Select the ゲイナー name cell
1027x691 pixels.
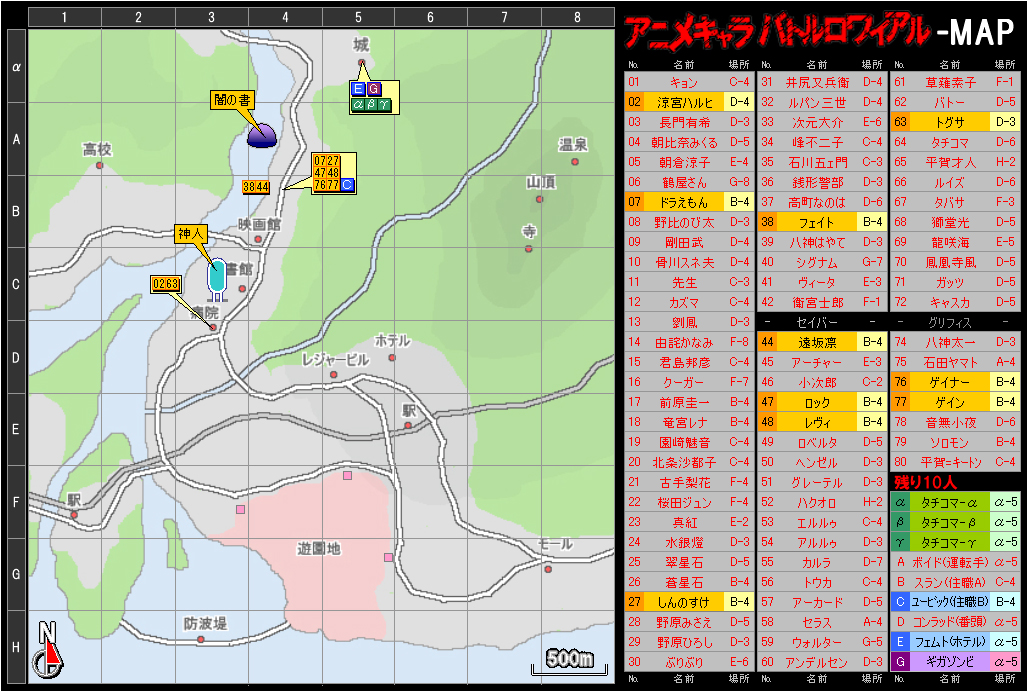[x=950, y=382]
